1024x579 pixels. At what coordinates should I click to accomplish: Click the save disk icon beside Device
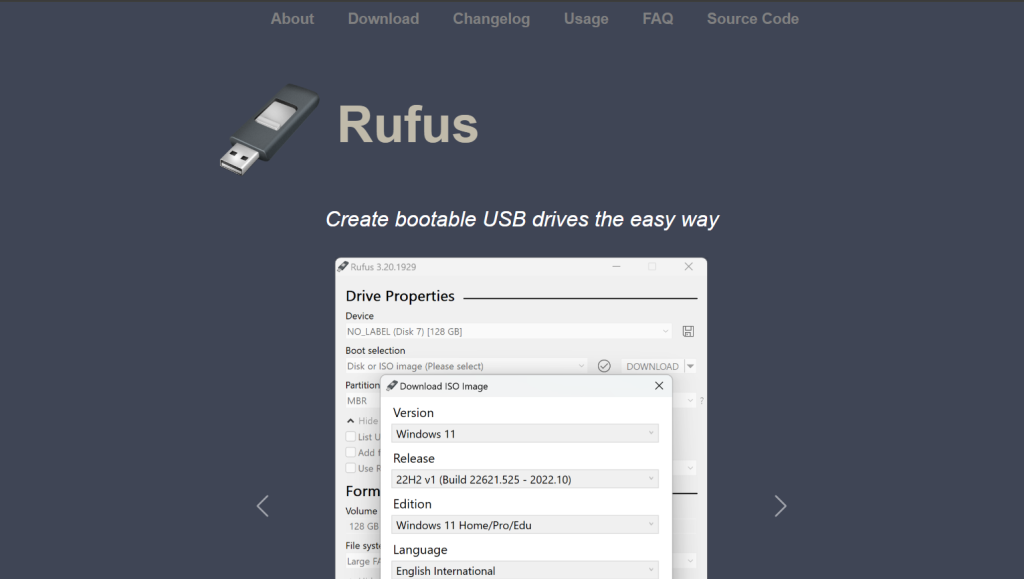point(688,331)
